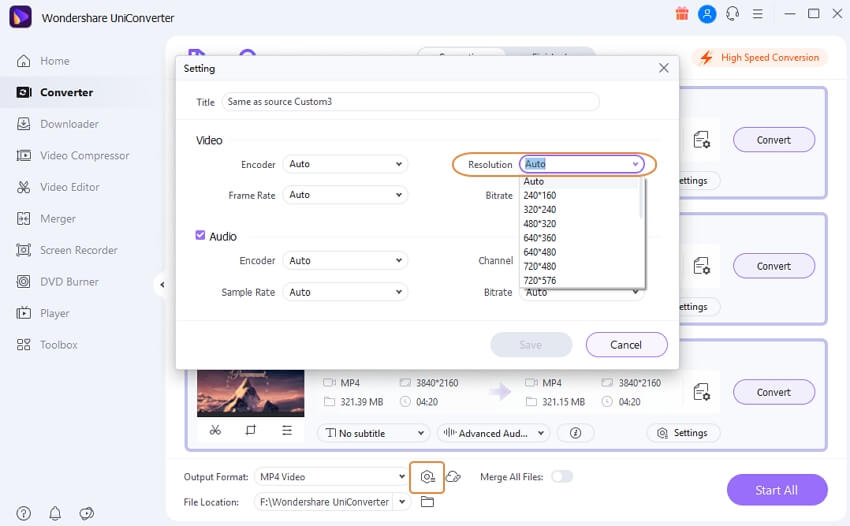Open Video Editor section
Image resolution: width=850 pixels, height=526 pixels.
pyautogui.click(x=58, y=187)
